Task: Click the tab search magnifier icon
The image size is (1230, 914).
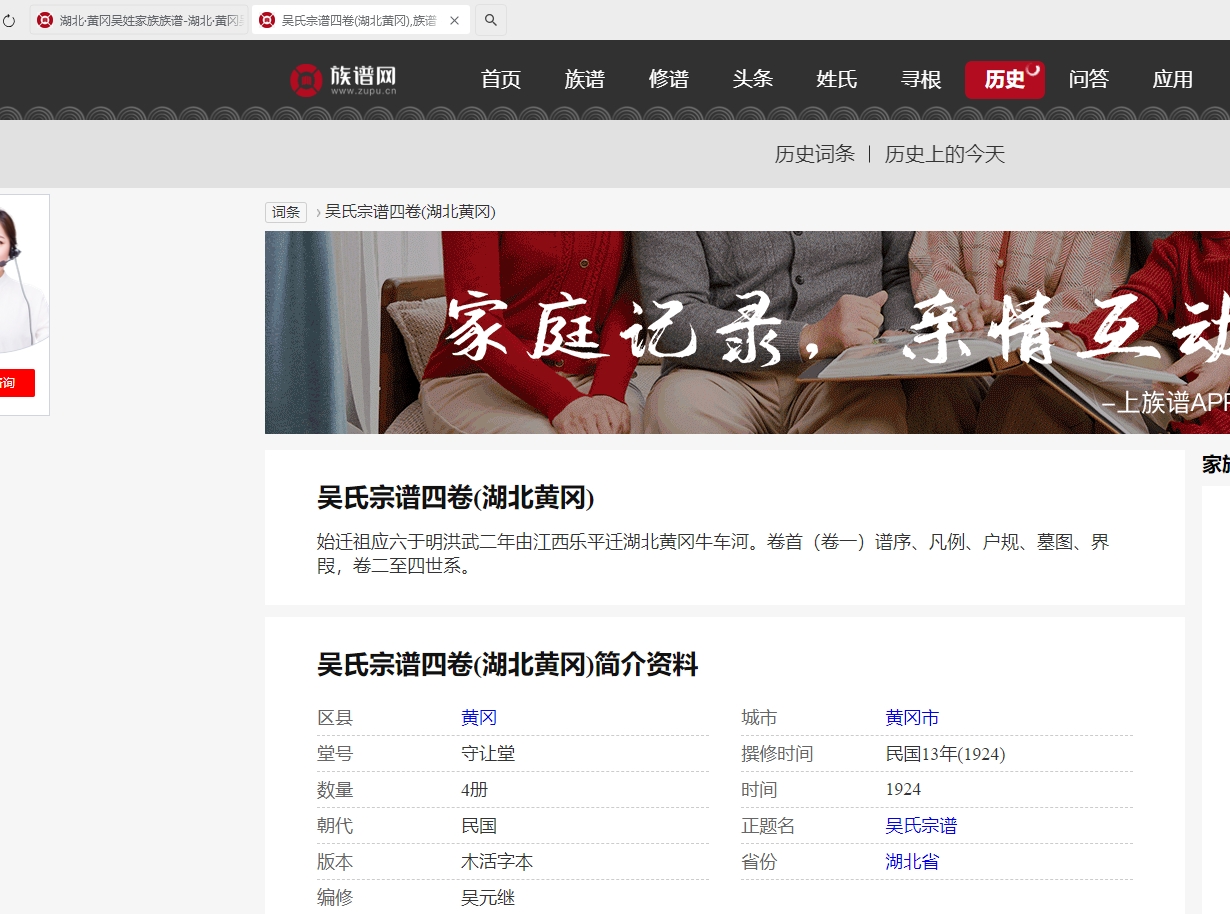Action: (490, 20)
